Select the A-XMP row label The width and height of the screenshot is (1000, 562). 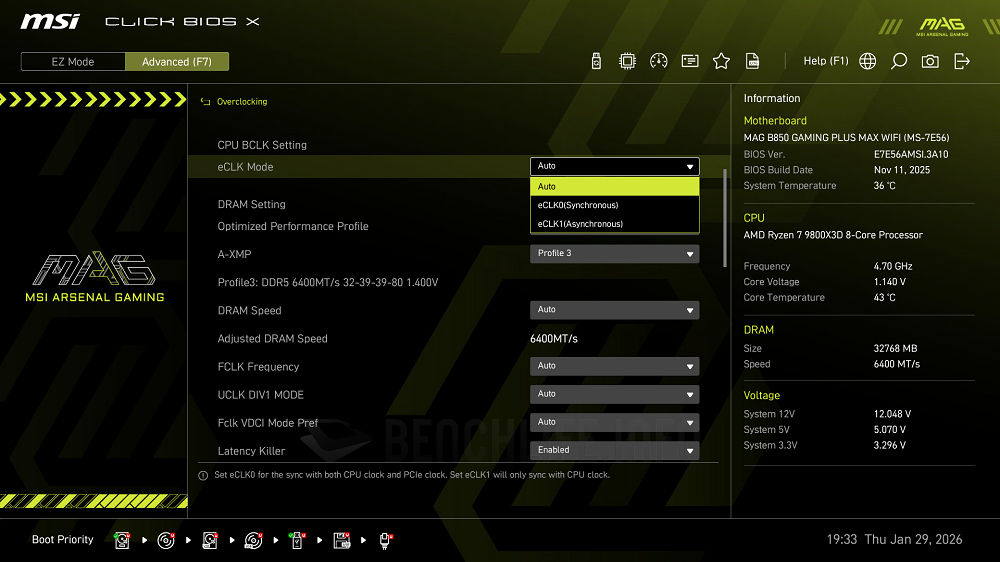[234, 254]
